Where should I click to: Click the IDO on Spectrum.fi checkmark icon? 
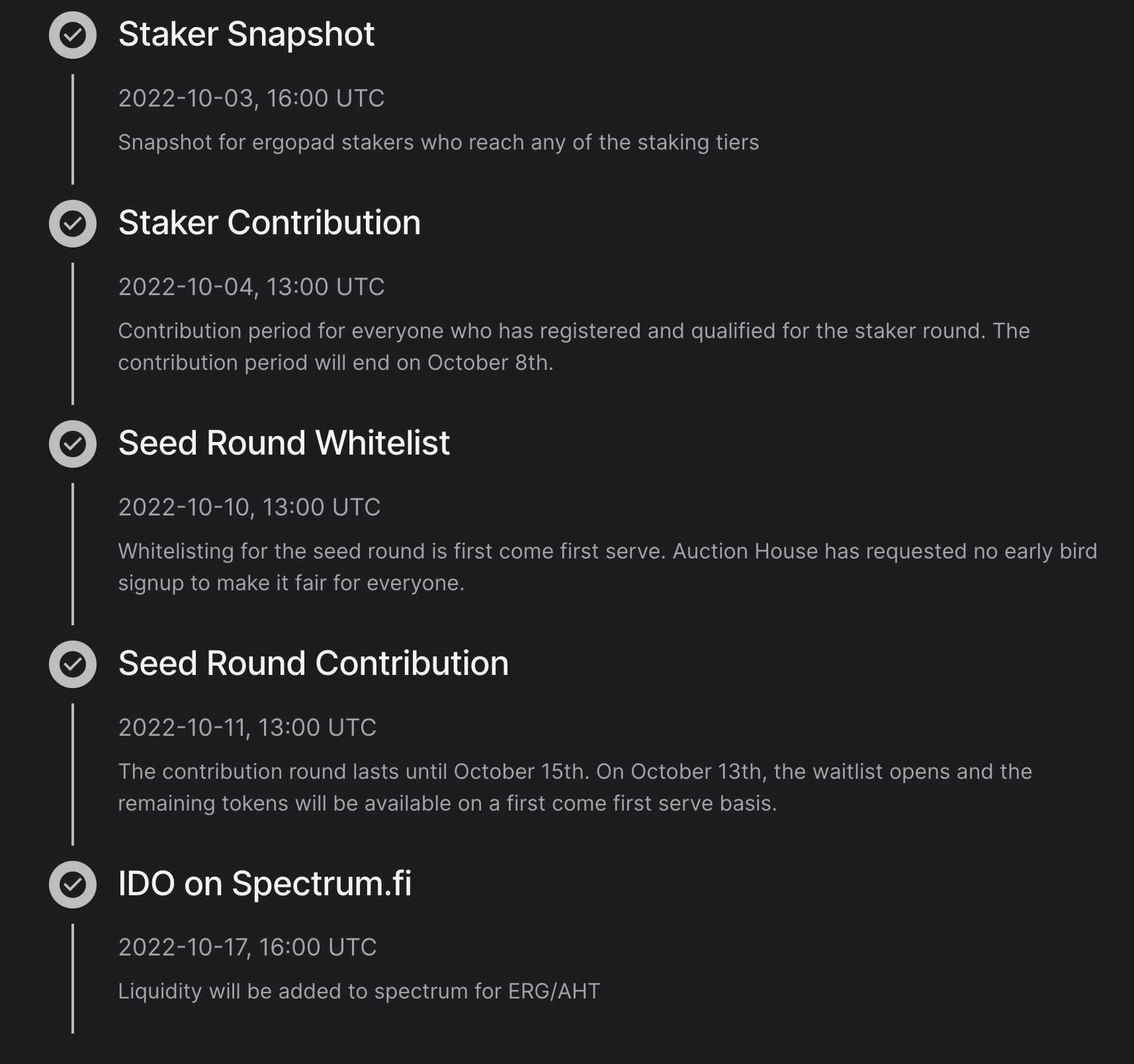73,885
